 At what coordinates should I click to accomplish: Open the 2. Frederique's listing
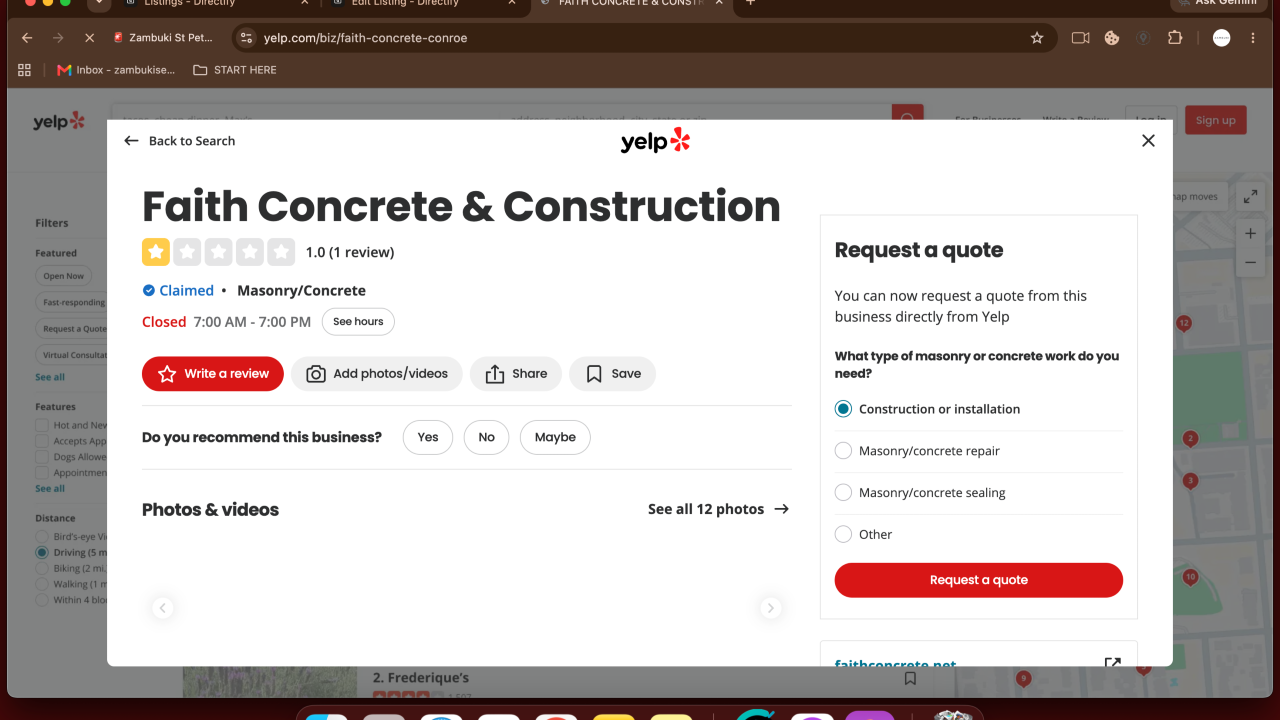coord(421,677)
